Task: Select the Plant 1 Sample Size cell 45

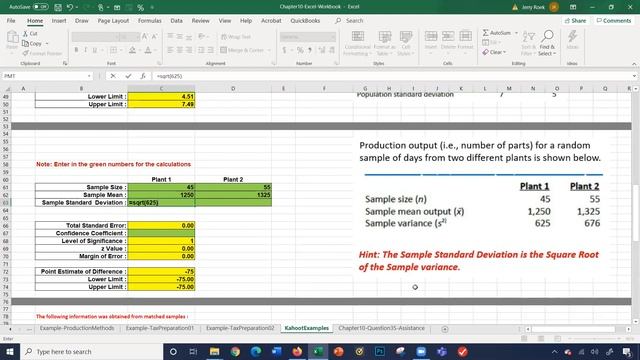Action: 161,187
